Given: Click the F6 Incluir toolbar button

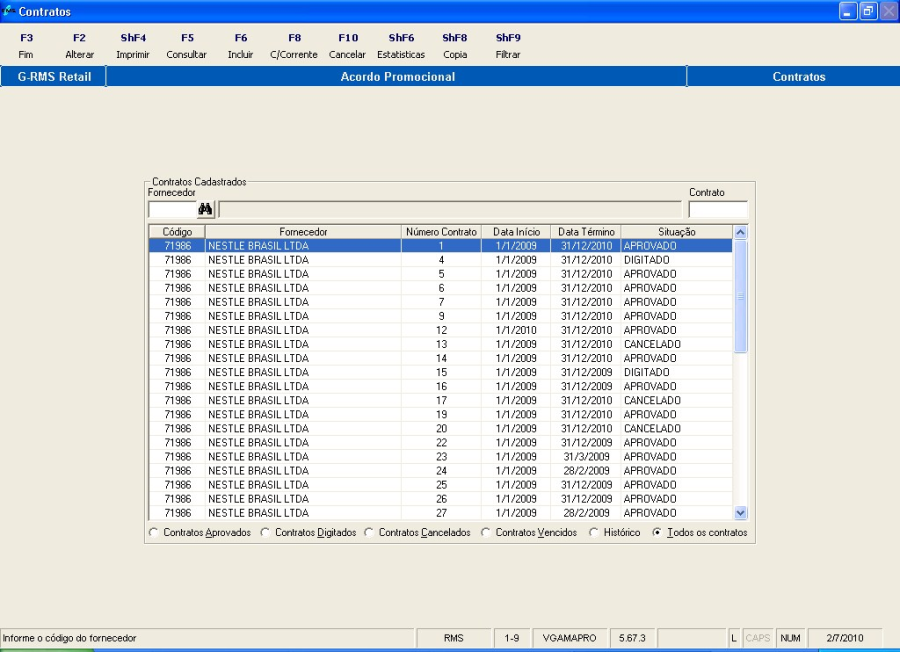Looking at the screenshot, I should click(x=240, y=46).
